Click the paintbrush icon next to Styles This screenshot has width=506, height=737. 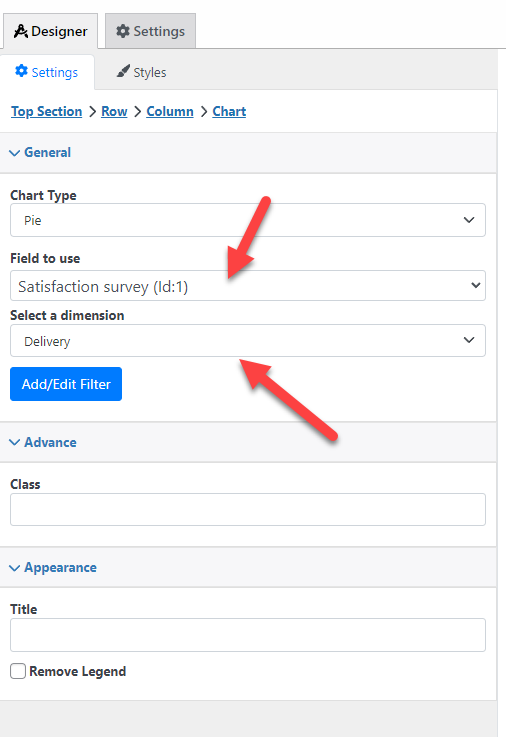123,71
